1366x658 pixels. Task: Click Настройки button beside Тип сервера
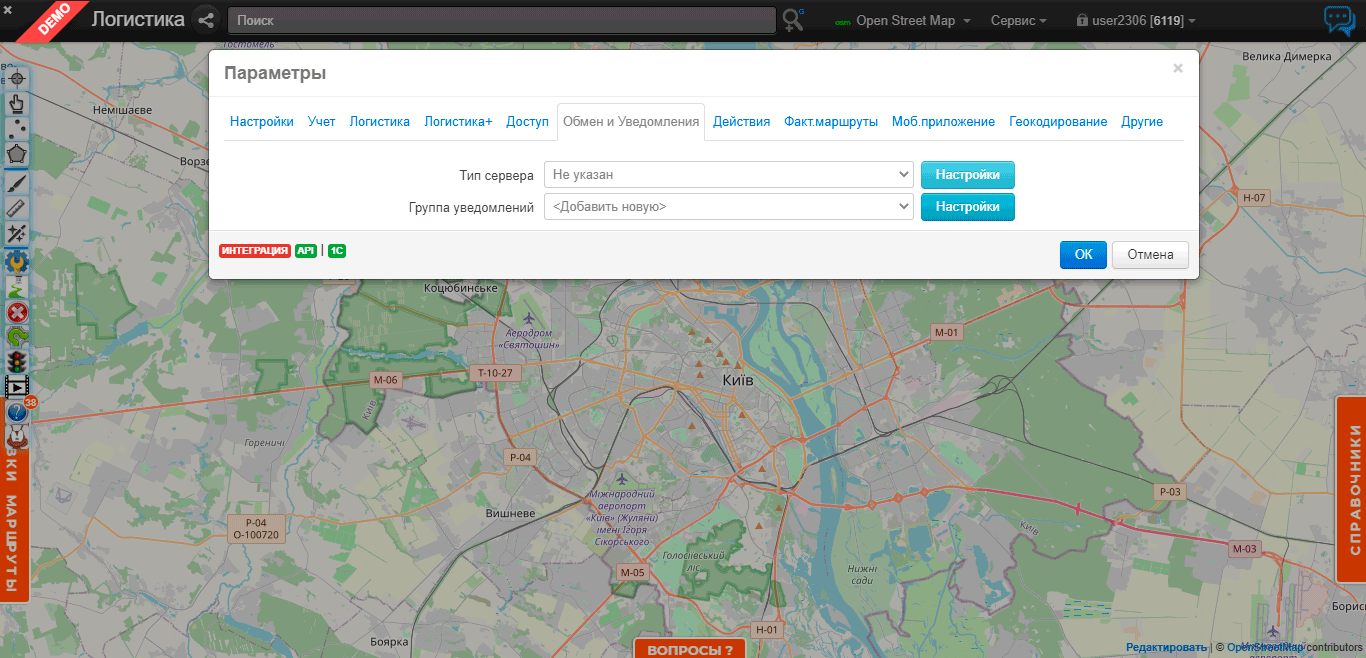pyautogui.click(x=967, y=175)
